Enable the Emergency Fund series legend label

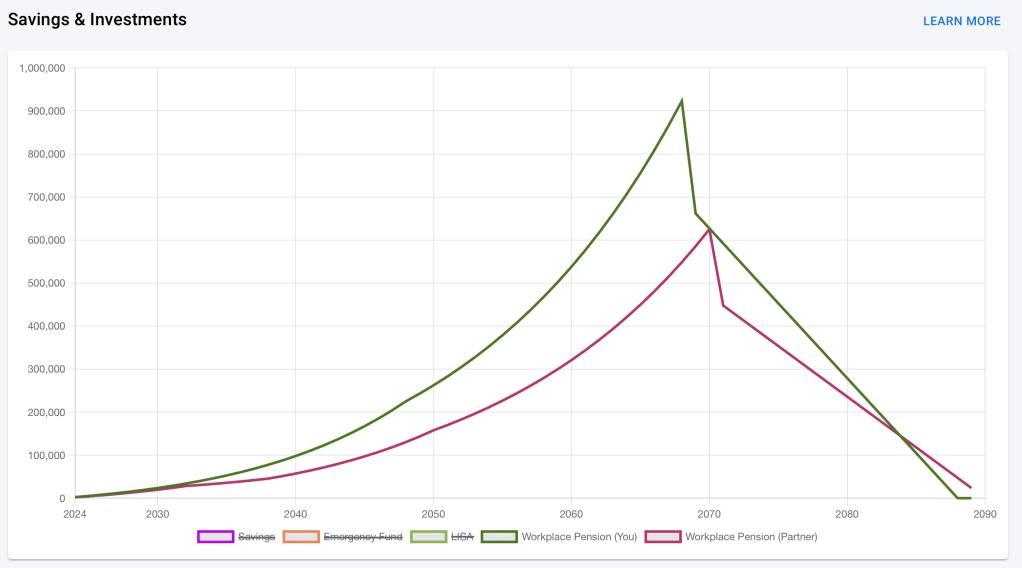[363, 537]
